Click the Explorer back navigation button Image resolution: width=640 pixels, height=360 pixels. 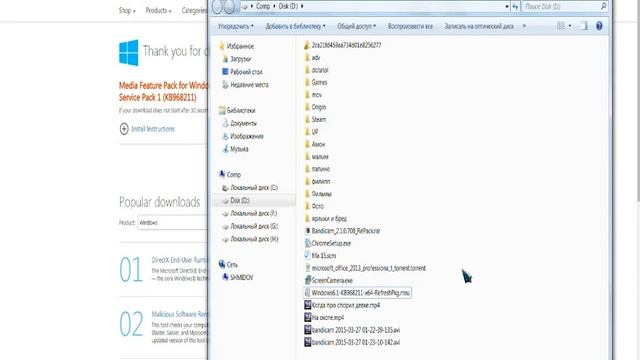(x=218, y=6)
